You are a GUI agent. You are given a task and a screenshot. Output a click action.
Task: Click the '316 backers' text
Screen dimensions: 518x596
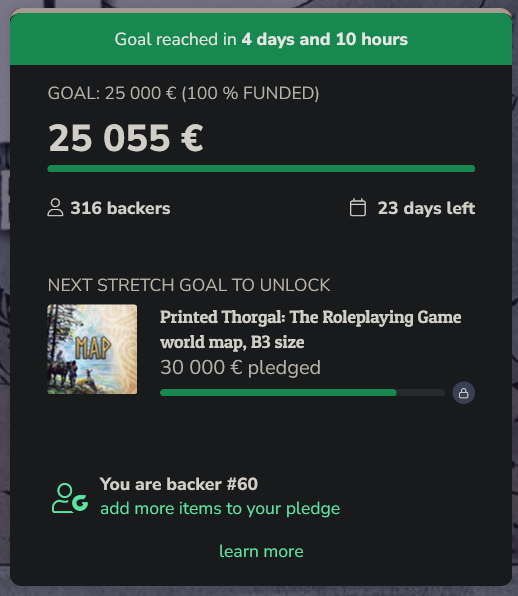(x=120, y=208)
